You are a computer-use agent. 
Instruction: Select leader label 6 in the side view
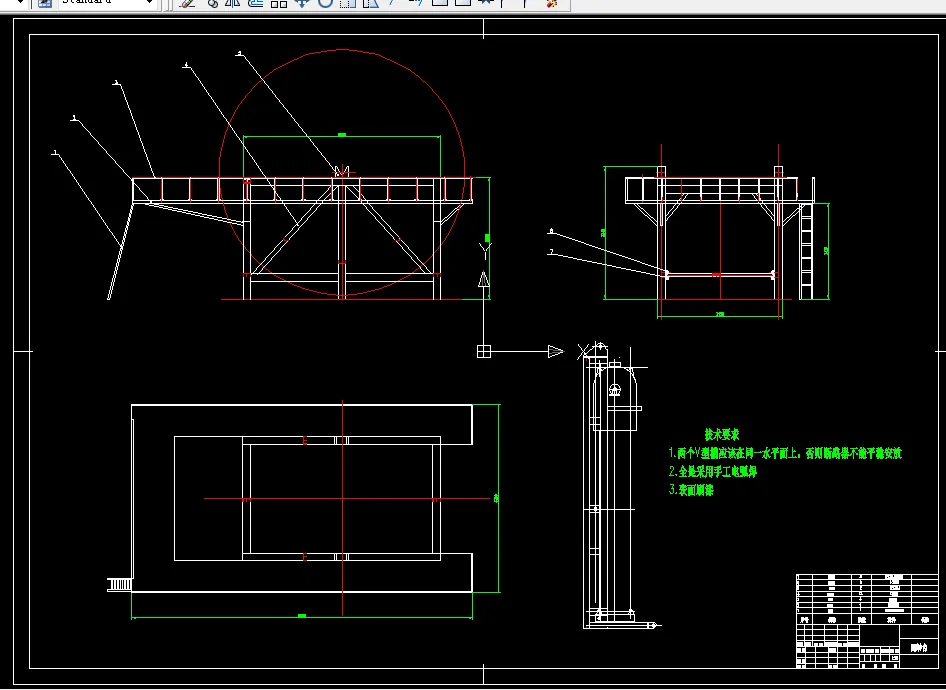pyautogui.click(x=551, y=231)
